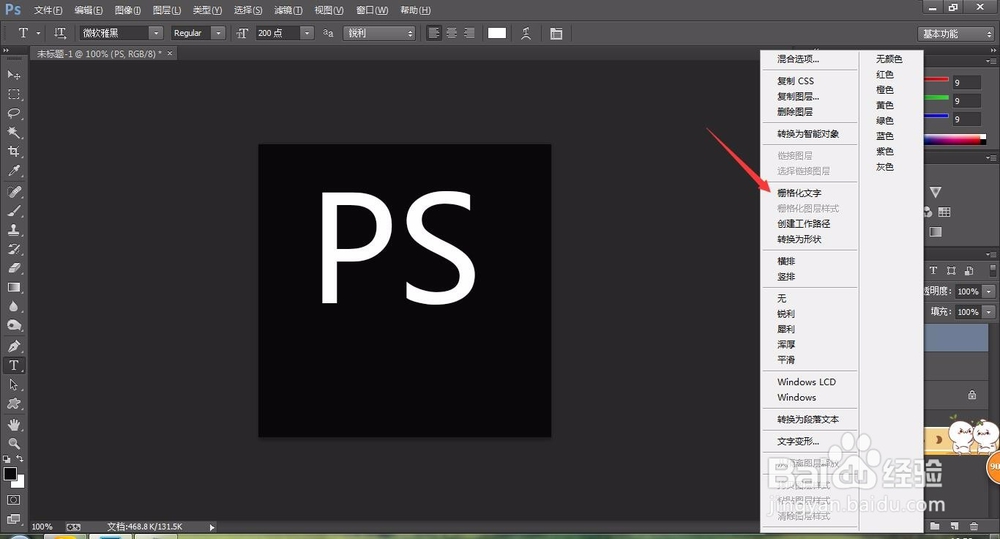Change screen mode at toolbox bottom
This screenshot has width=1000, height=539.
click(x=13, y=519)
